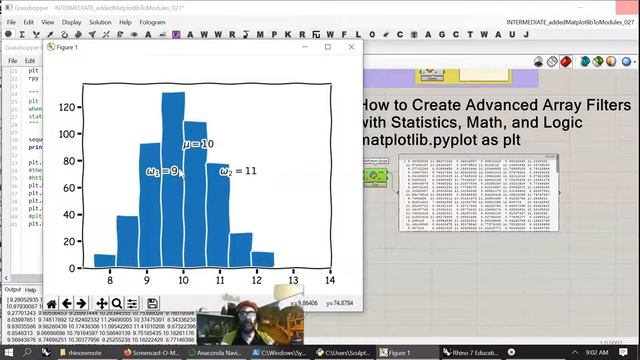Click the purple square tab icon
Viewport: 640px width, 360px height.
pos(176,35)
